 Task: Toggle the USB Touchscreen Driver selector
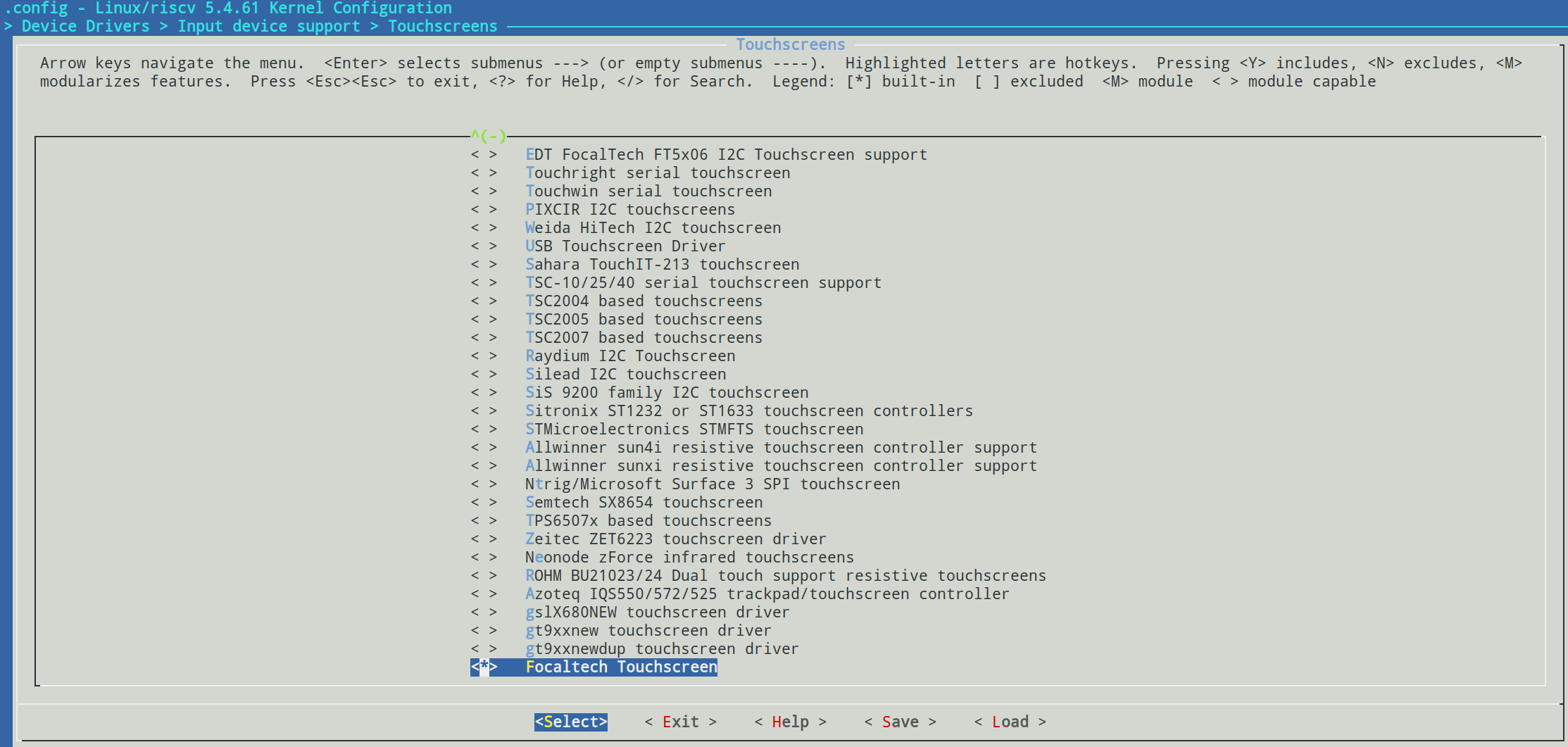484,246
